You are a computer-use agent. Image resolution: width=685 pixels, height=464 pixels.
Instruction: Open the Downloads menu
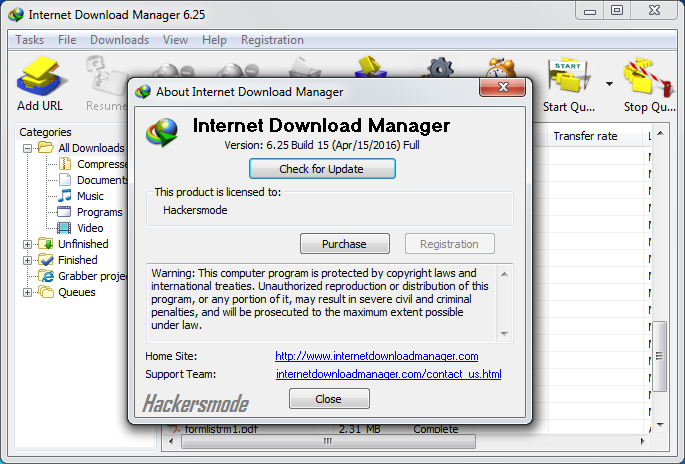(119, 40)
